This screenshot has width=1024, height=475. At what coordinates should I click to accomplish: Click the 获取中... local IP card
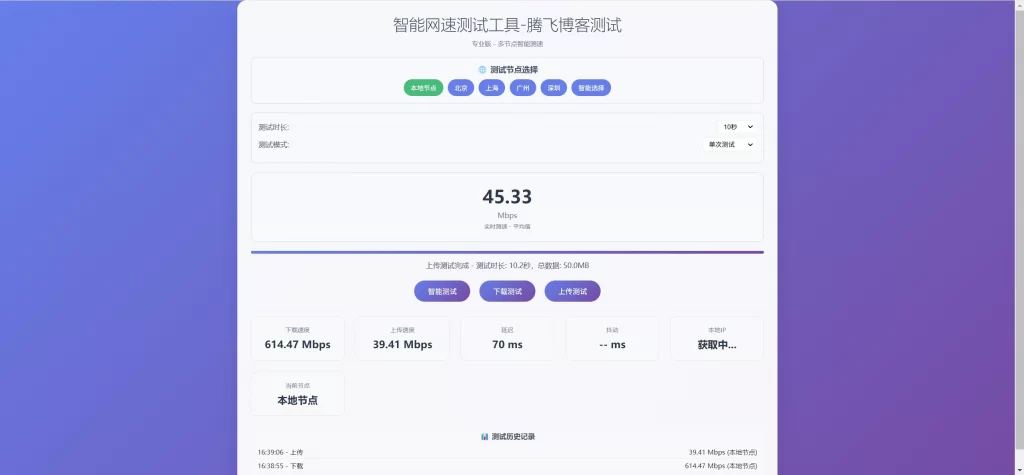tap(717, 338)
